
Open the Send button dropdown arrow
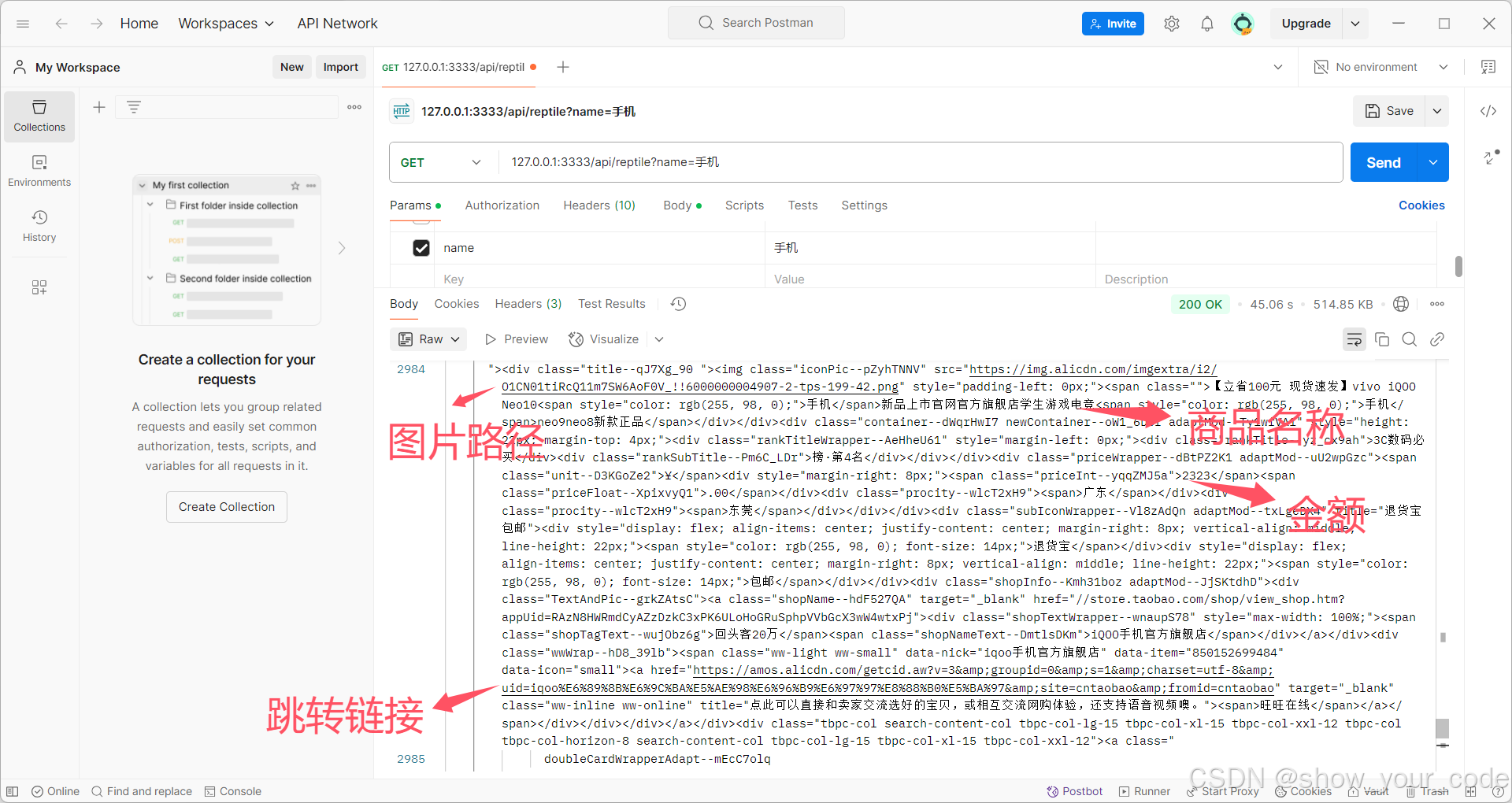point(1433,162)
